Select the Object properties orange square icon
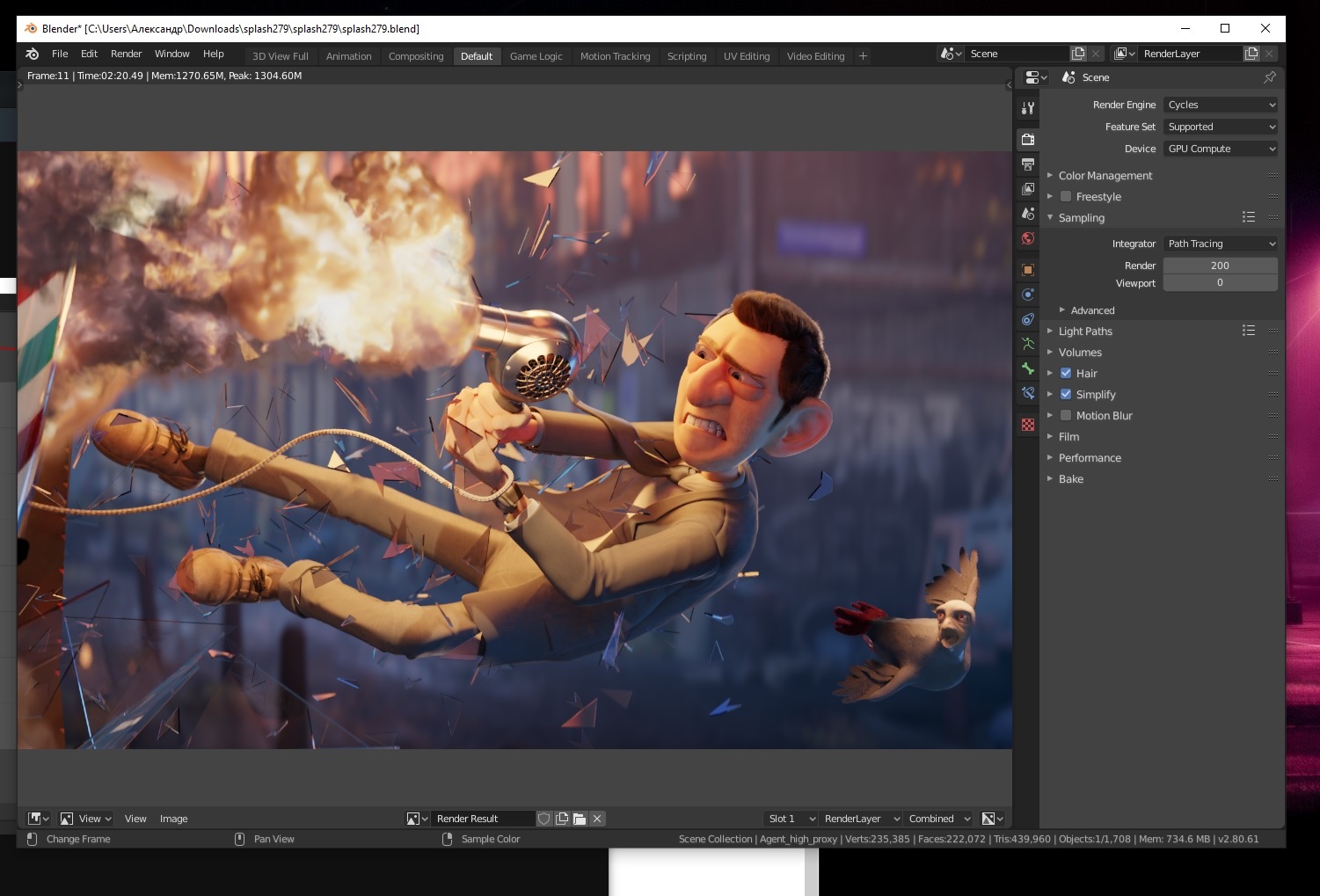 pyautogui.click(x=1027, y=270)
